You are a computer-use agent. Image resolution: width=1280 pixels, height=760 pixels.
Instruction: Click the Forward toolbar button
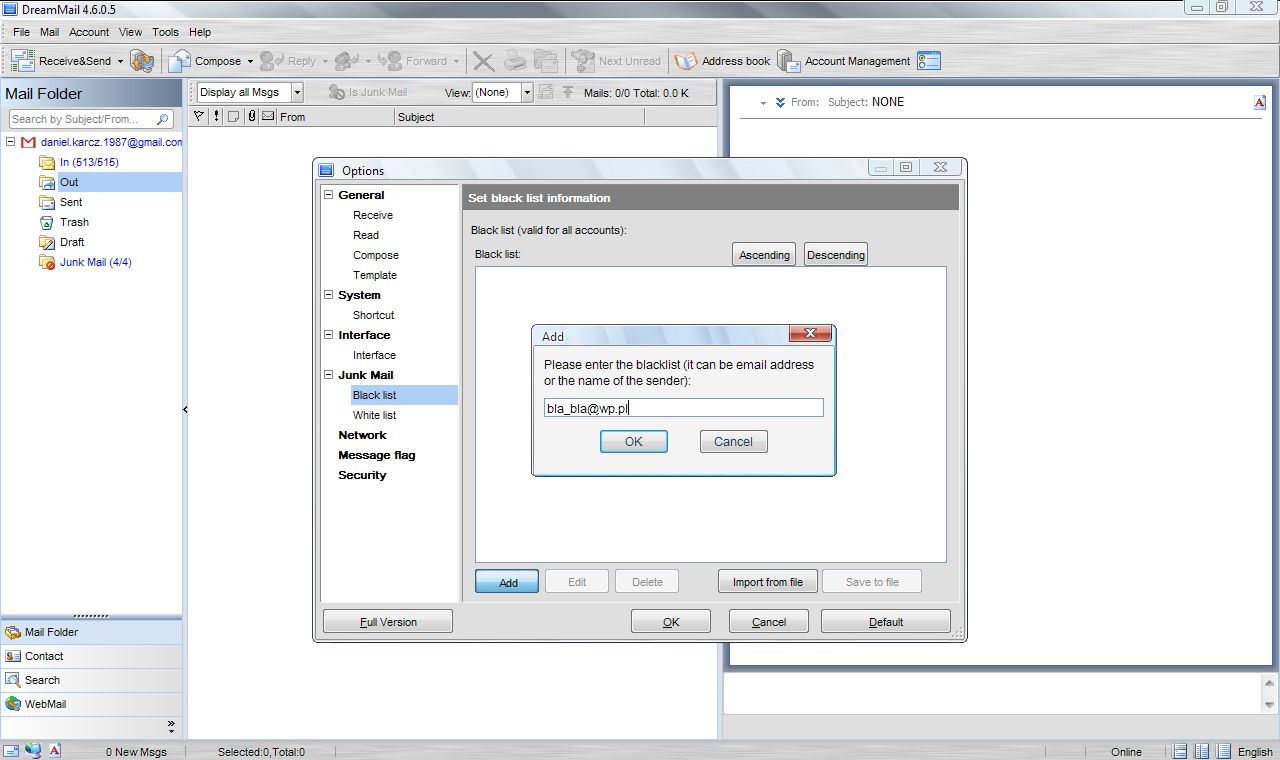(419, 61)
